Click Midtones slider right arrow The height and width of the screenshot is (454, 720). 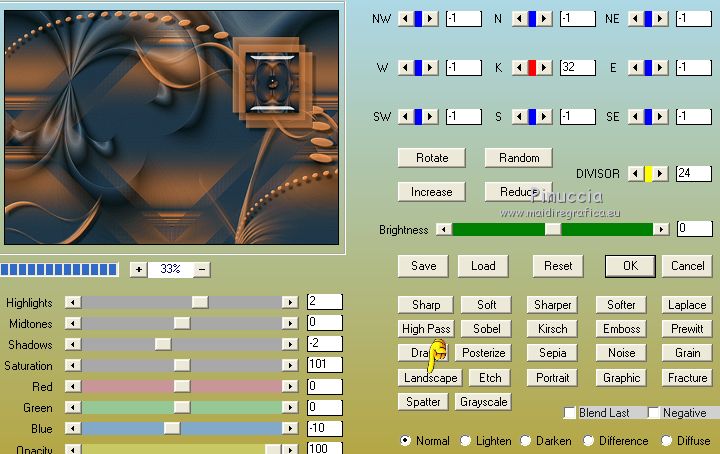coord(290,323)
